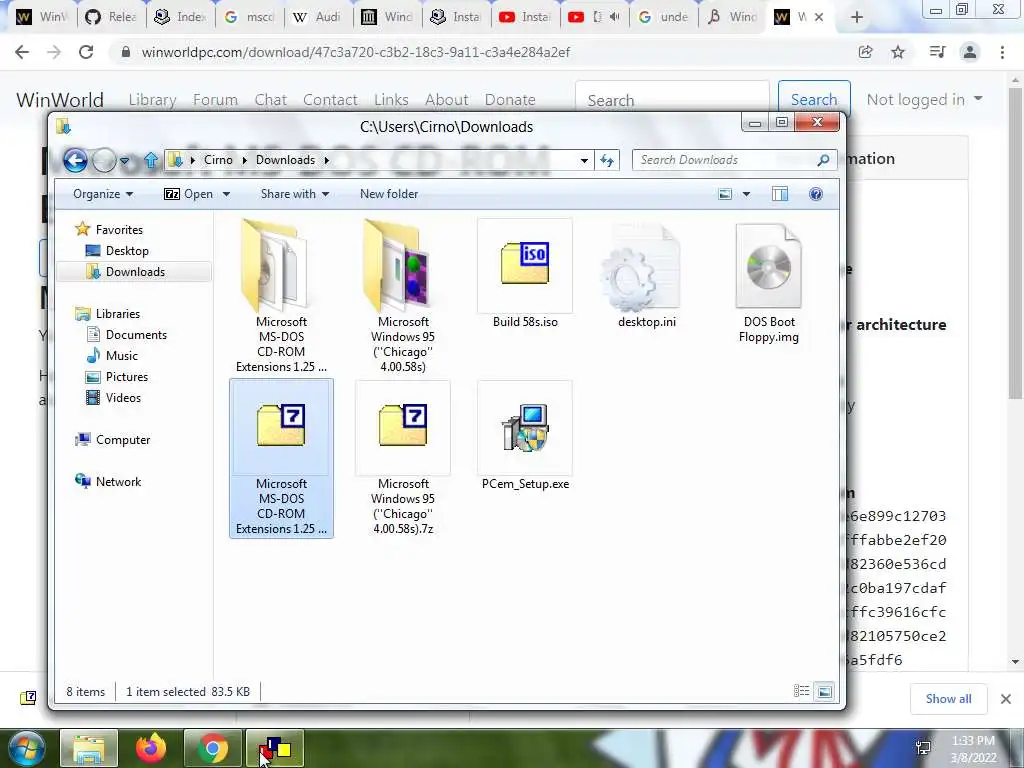Open the Windows Start menu

pyautogui.click(x=26, y=748)
